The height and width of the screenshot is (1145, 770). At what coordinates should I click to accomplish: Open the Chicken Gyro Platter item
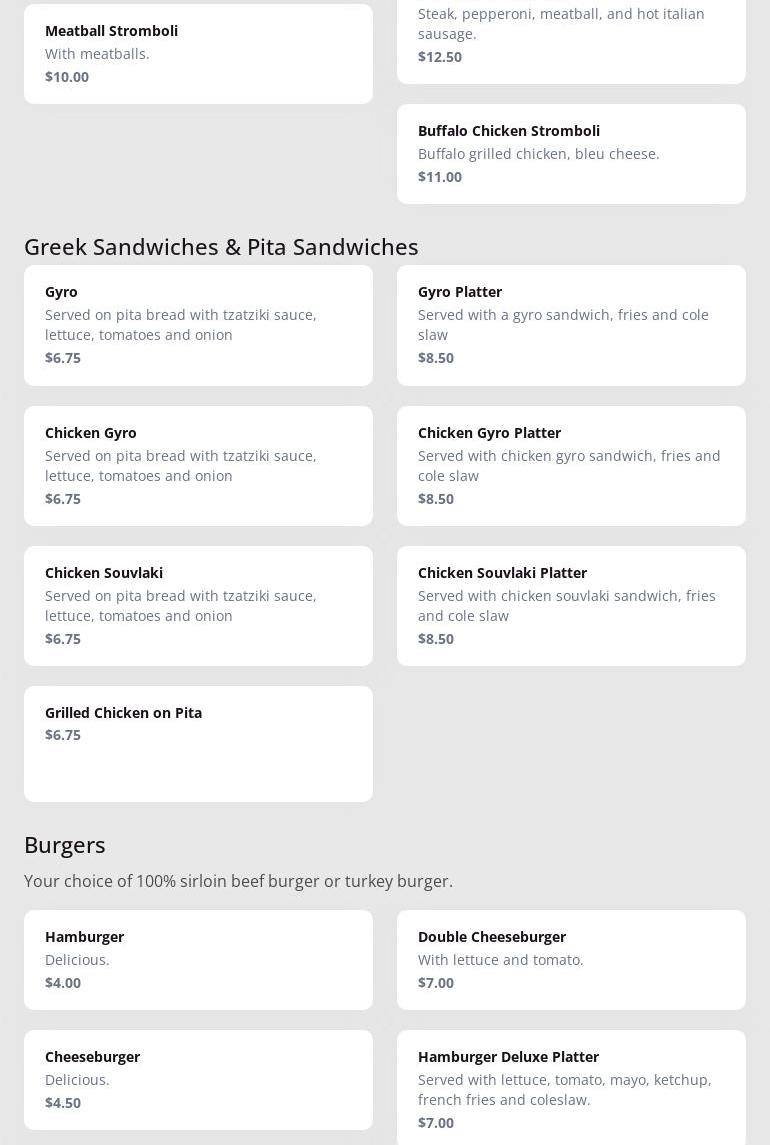click(x=571, y=465)
